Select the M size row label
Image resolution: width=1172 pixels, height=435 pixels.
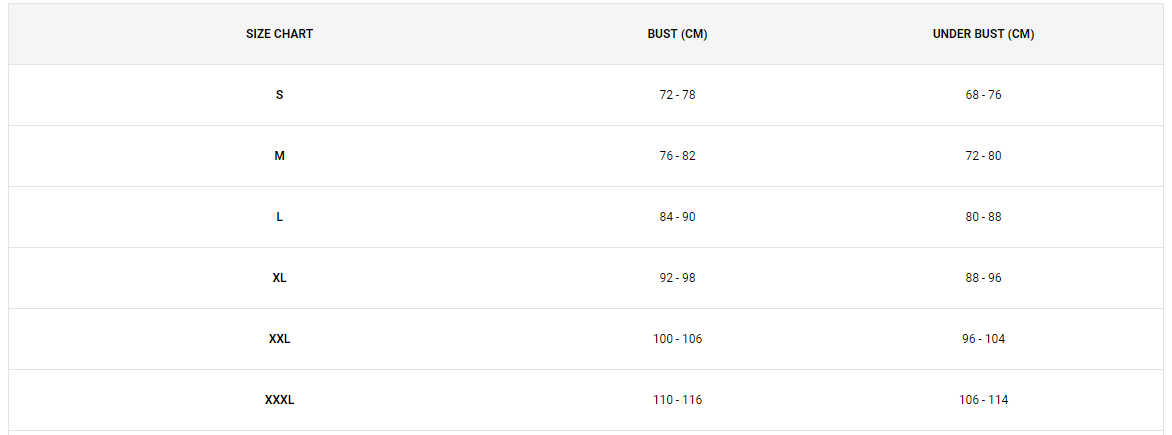pyautogui.click(x=280, y=156)
